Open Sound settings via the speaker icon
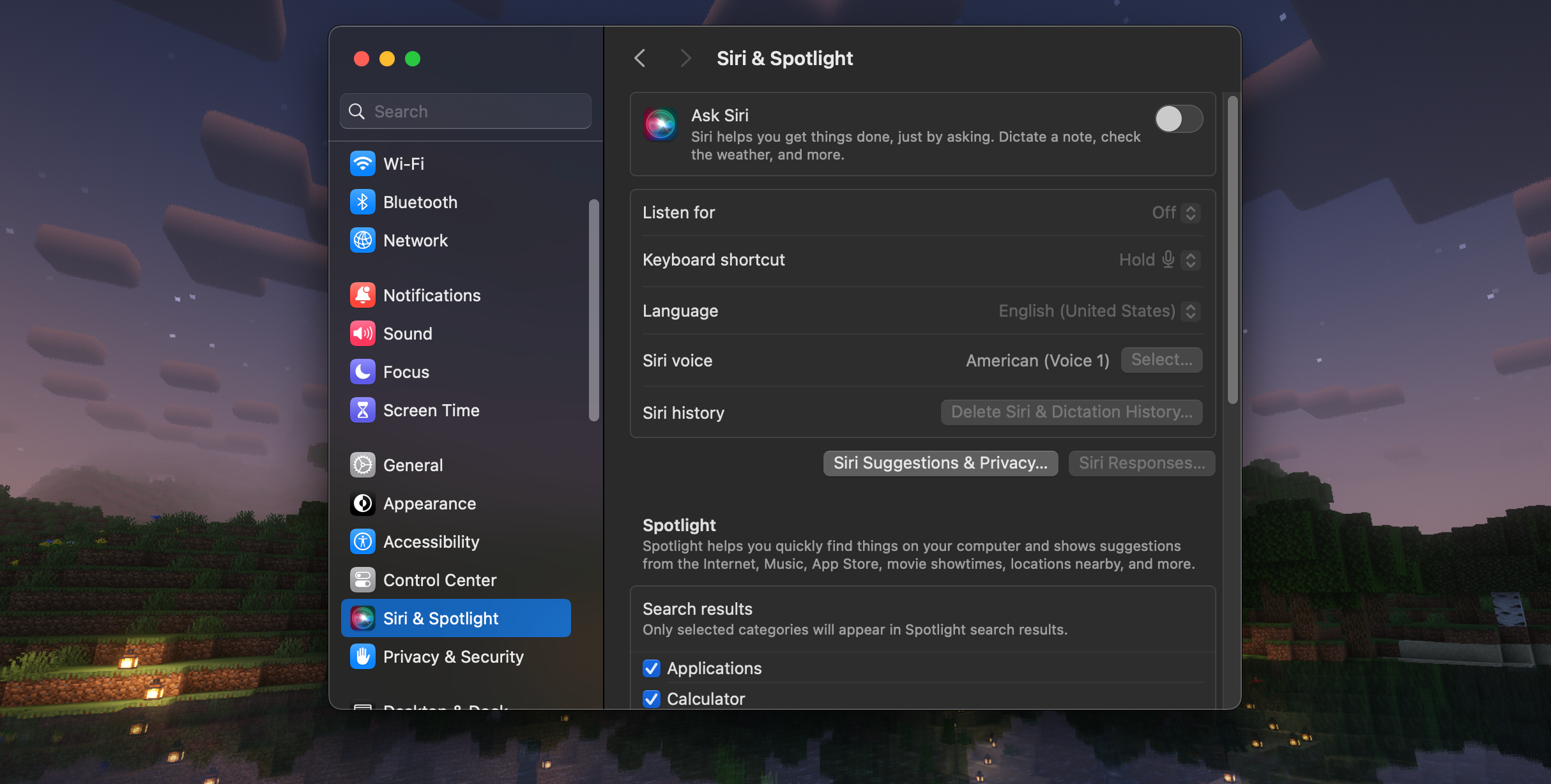This screenshot has width=1551, height=784. point(362,333)
